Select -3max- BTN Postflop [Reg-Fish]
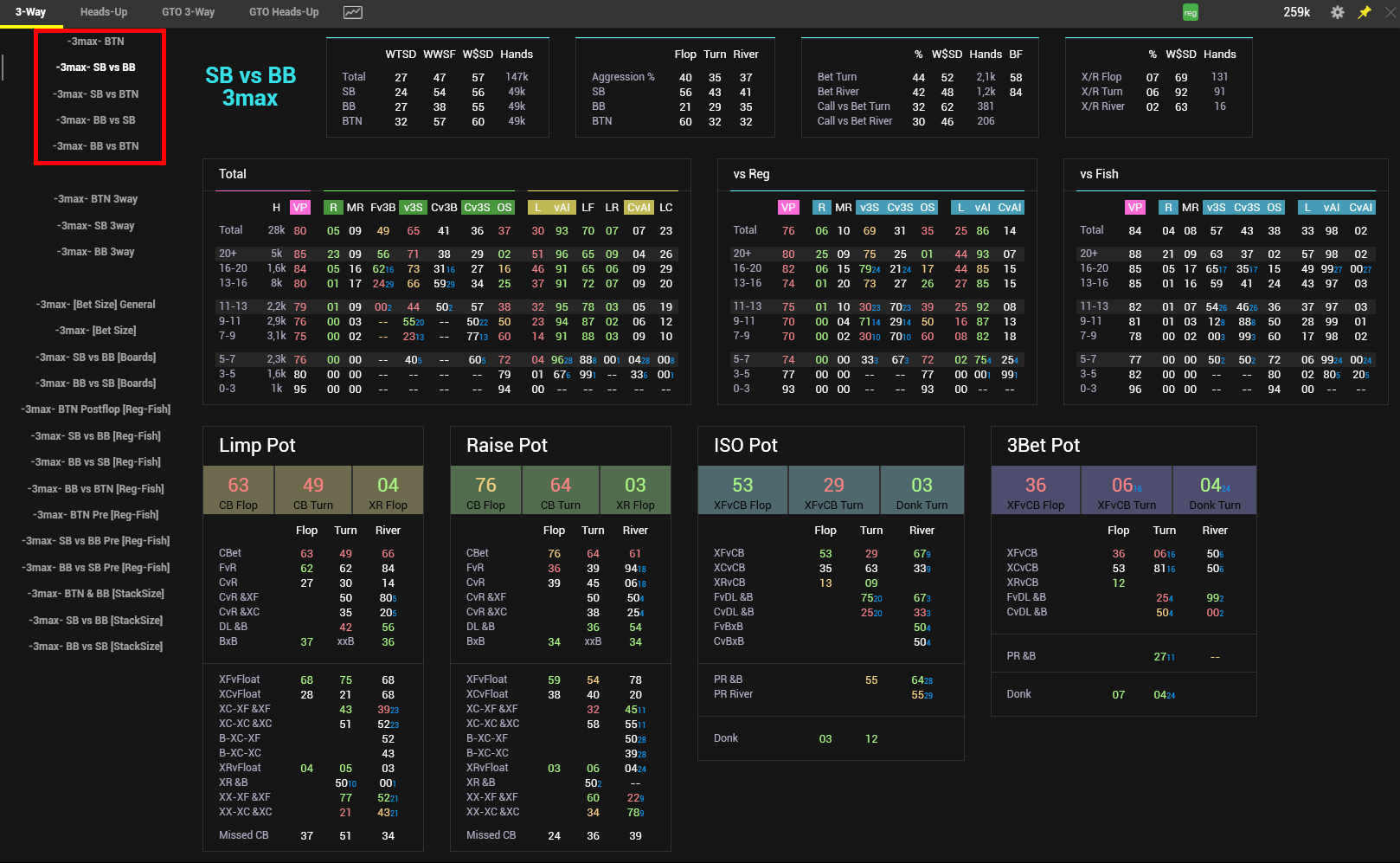The width and height of the screenshot is (1400, 863). point(96,409)
